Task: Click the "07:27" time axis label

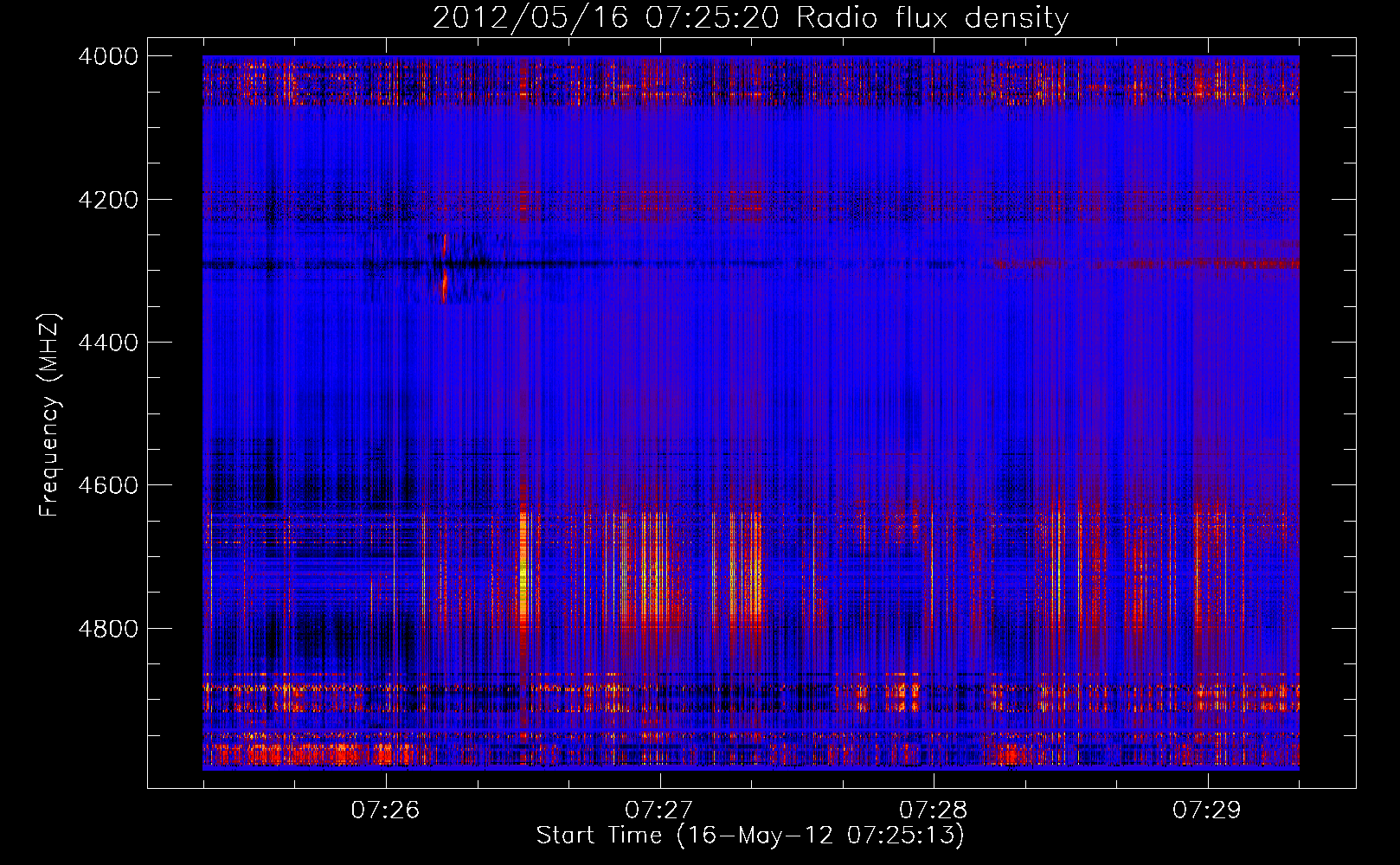Action: click(659, 810)
